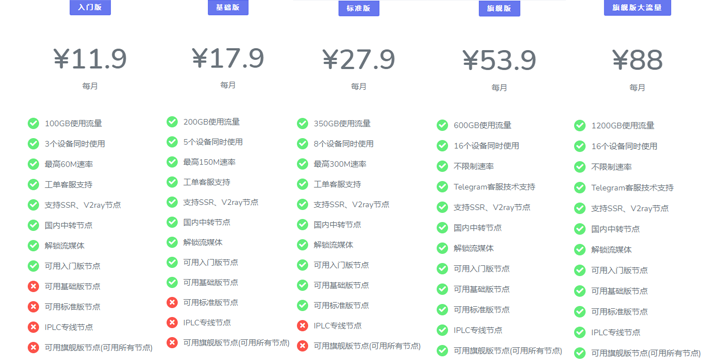Click check icon next to 3个设备同时使用
The height and width of the screenshot is (360, 720).
pyautogui.click(x=34, y=144)
